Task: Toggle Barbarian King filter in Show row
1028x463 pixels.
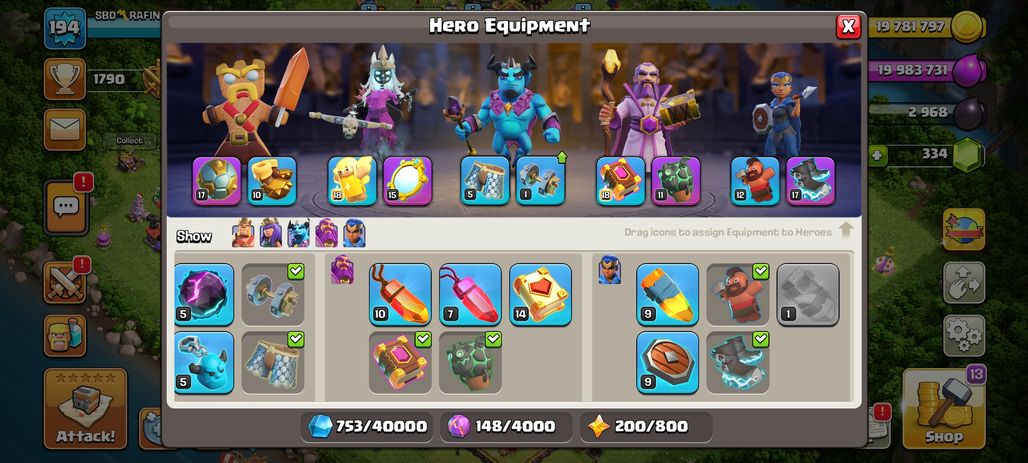Action: pos(243,233)
